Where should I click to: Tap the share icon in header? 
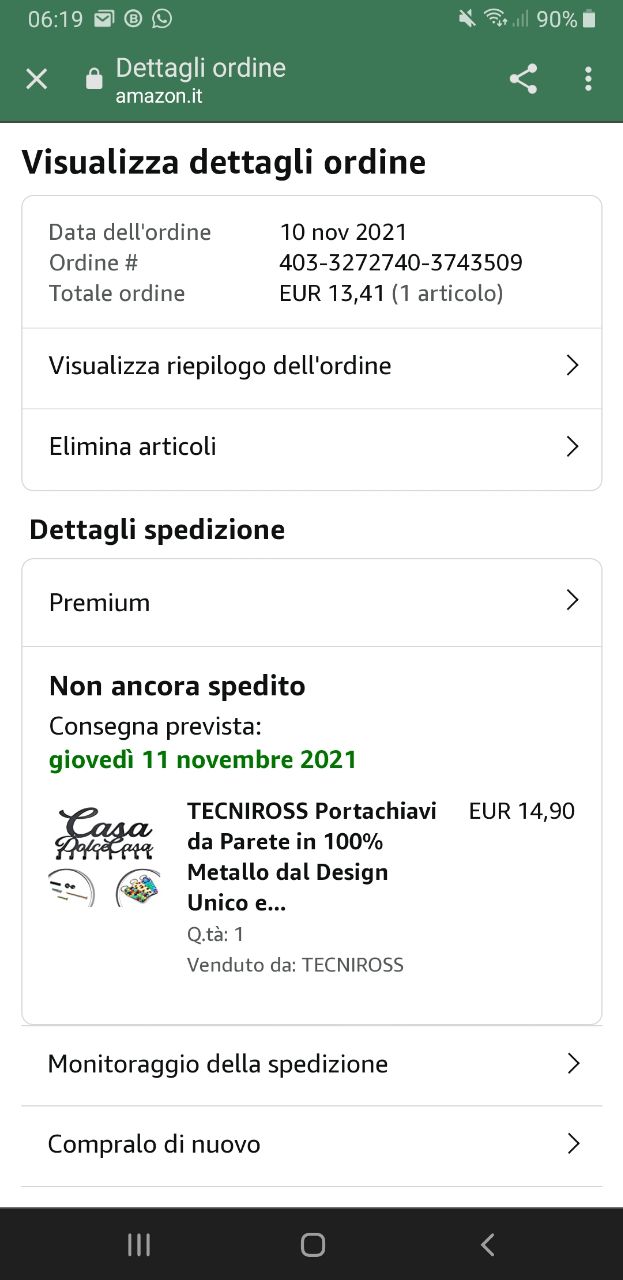523,79
